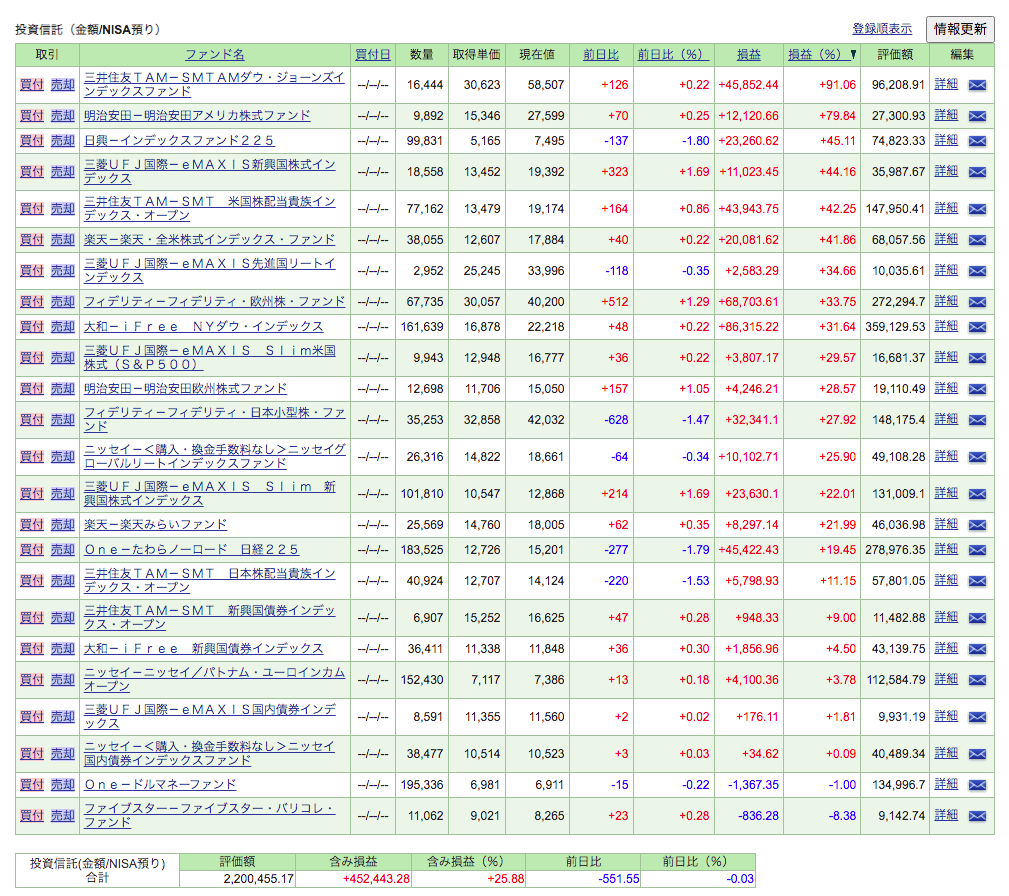
Task: Open 詳細 for 明治安田アメリカ株式ファンド
Action: (x=946, y=115)
